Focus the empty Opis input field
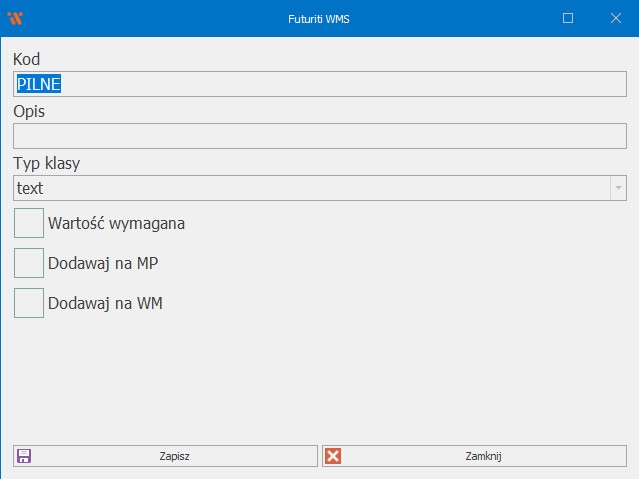The image size is (639, 479). [x=319, y=136]
